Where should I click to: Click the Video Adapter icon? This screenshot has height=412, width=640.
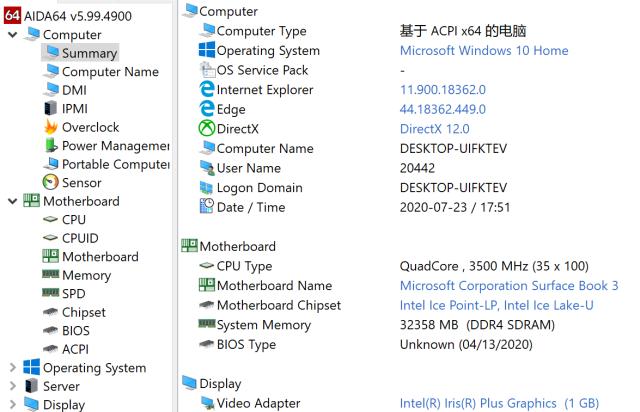click(208, 403)
